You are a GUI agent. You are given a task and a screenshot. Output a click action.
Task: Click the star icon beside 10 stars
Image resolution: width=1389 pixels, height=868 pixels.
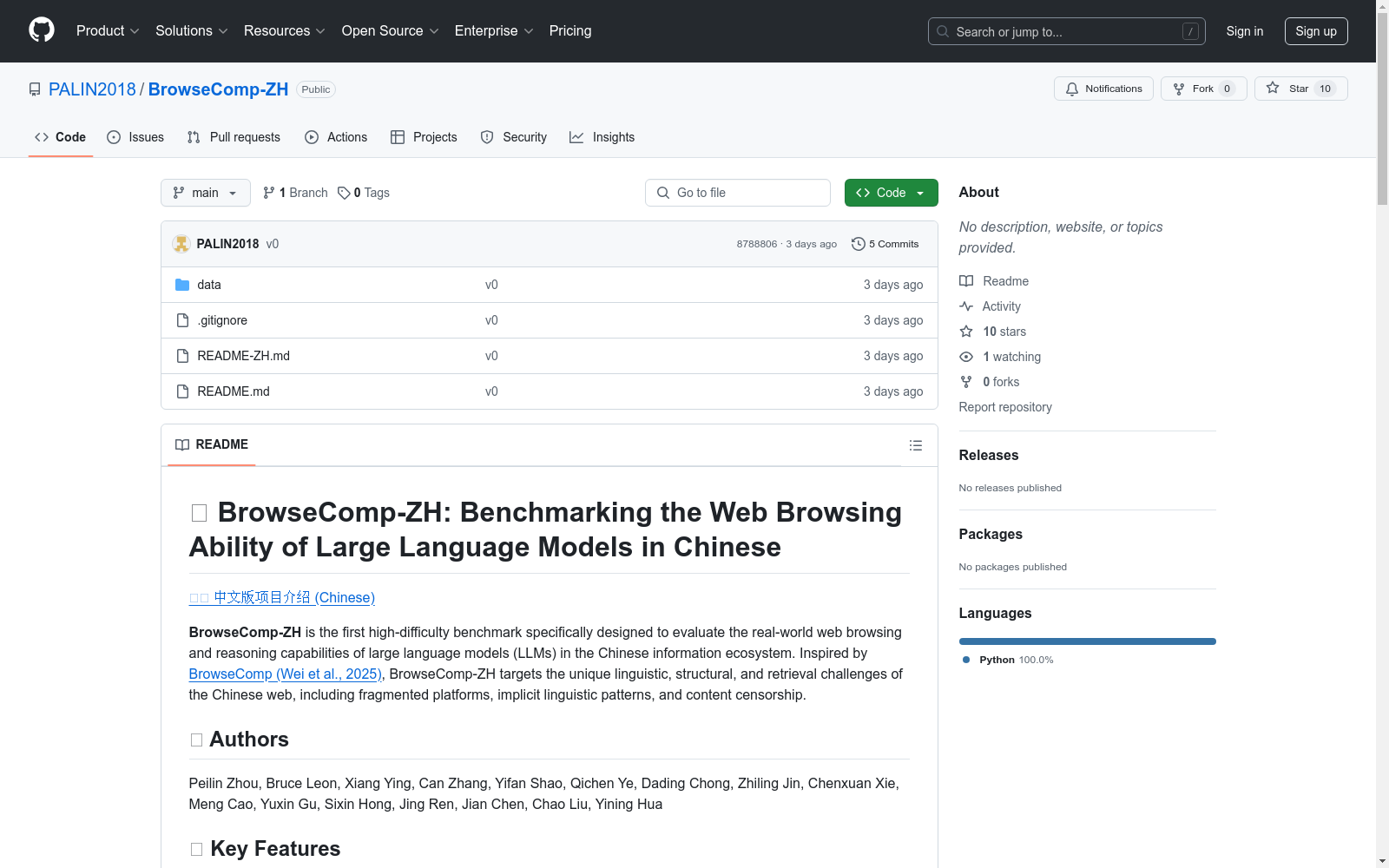[x=966, y=332]
